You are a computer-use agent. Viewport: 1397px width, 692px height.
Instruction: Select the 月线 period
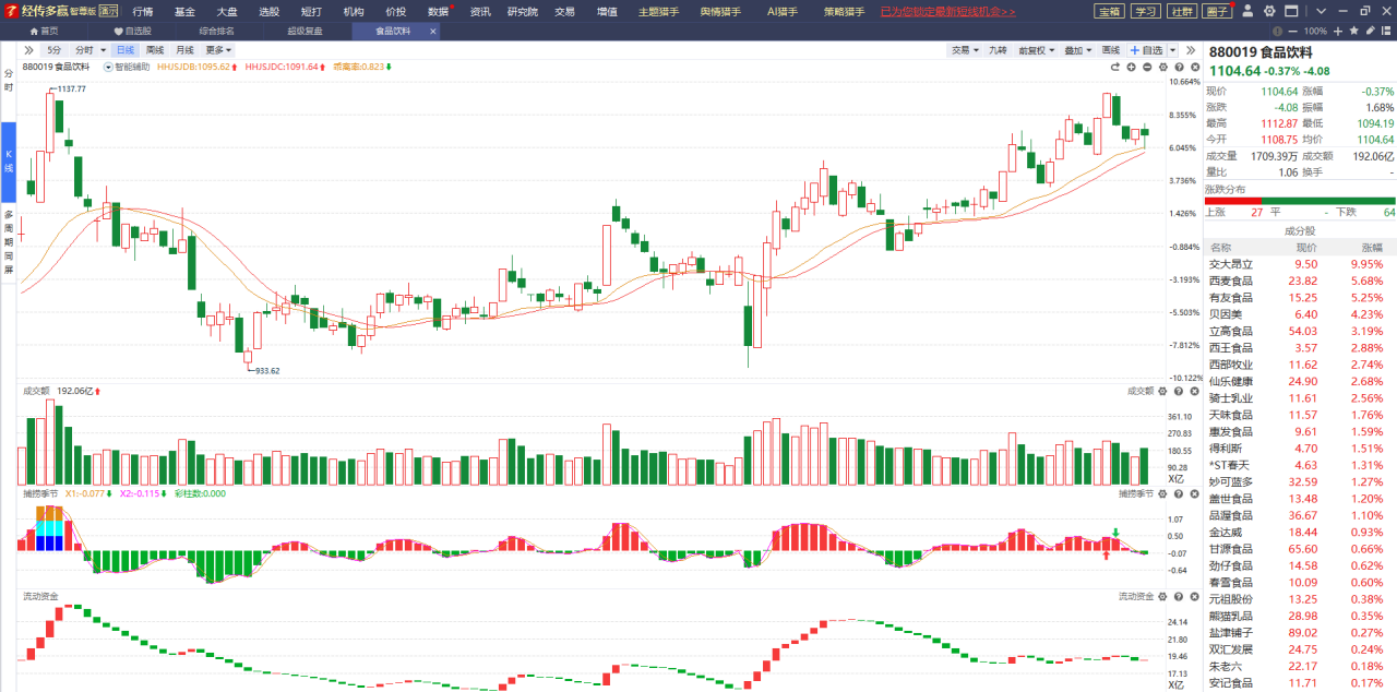[185, 50]
